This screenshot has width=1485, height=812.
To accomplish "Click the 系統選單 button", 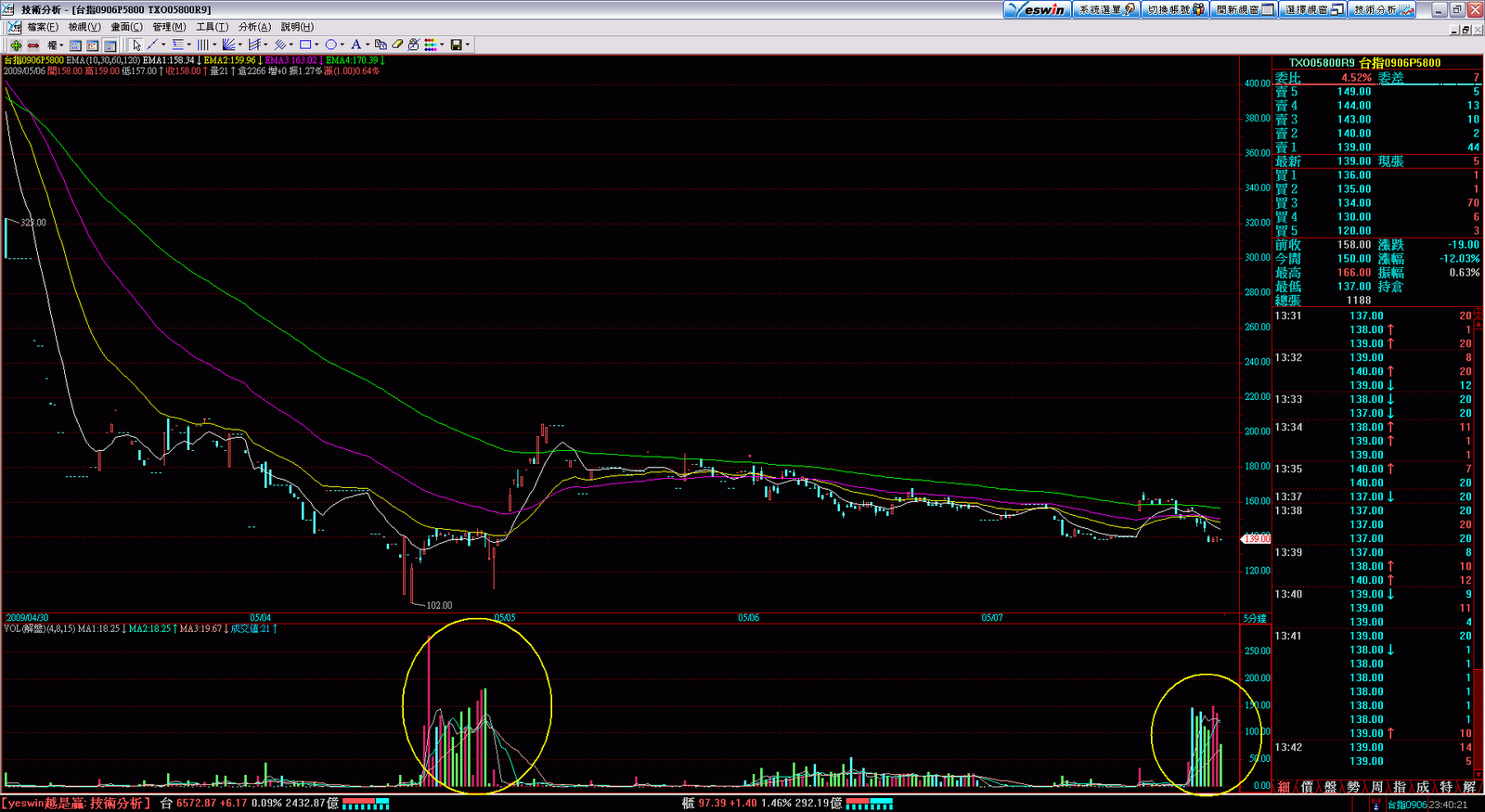I will point(1106,9).
